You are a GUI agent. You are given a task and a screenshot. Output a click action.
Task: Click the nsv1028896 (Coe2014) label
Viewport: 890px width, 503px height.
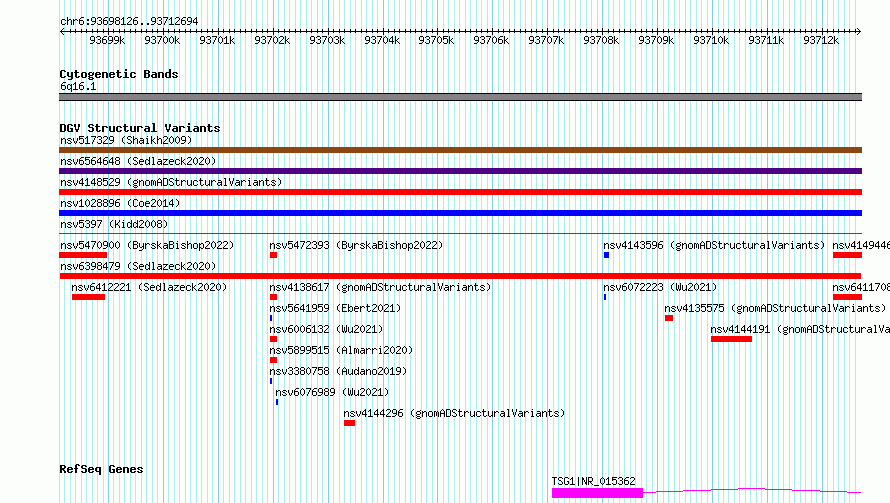pyautogui.click(x=120, y=203)
